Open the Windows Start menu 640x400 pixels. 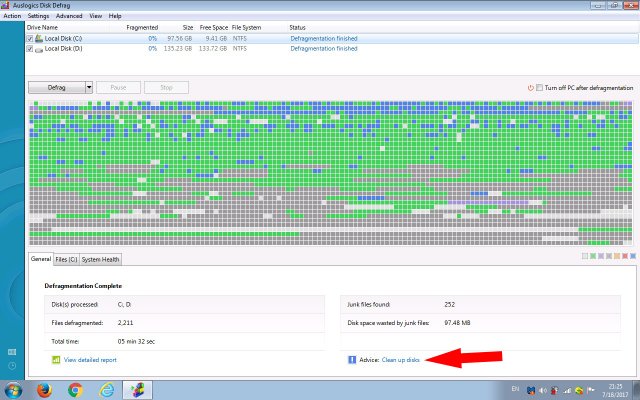pyautogui.click(x=13, y=390)
